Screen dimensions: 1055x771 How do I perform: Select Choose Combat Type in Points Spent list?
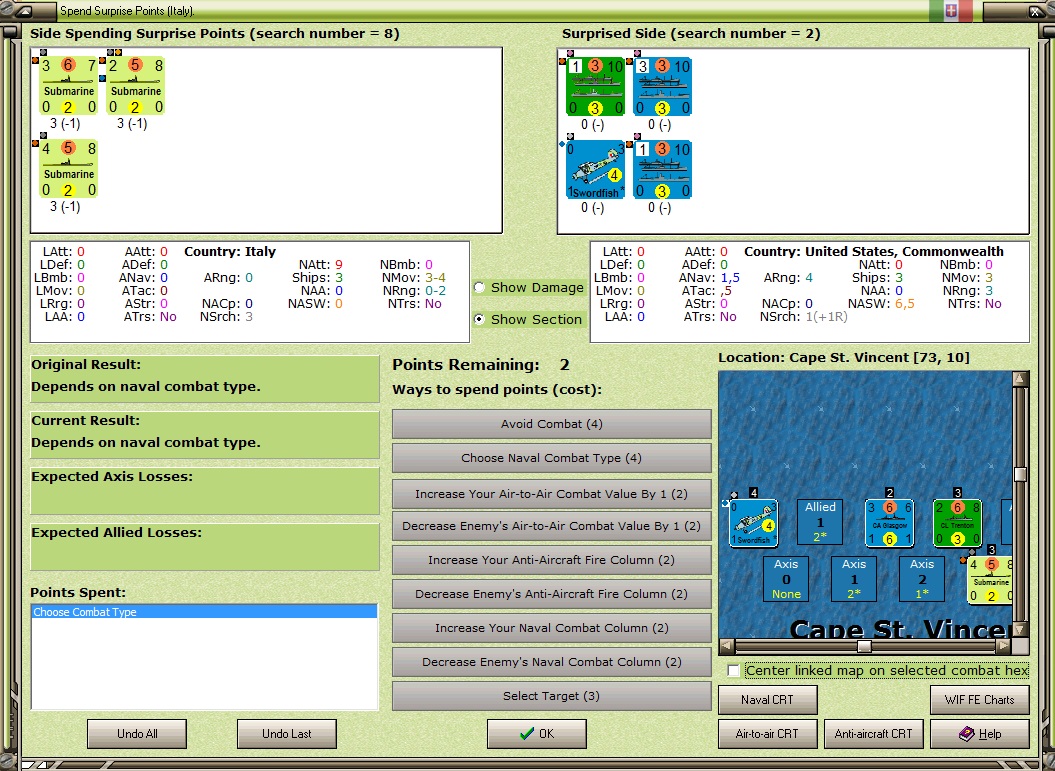click(204, 612)
